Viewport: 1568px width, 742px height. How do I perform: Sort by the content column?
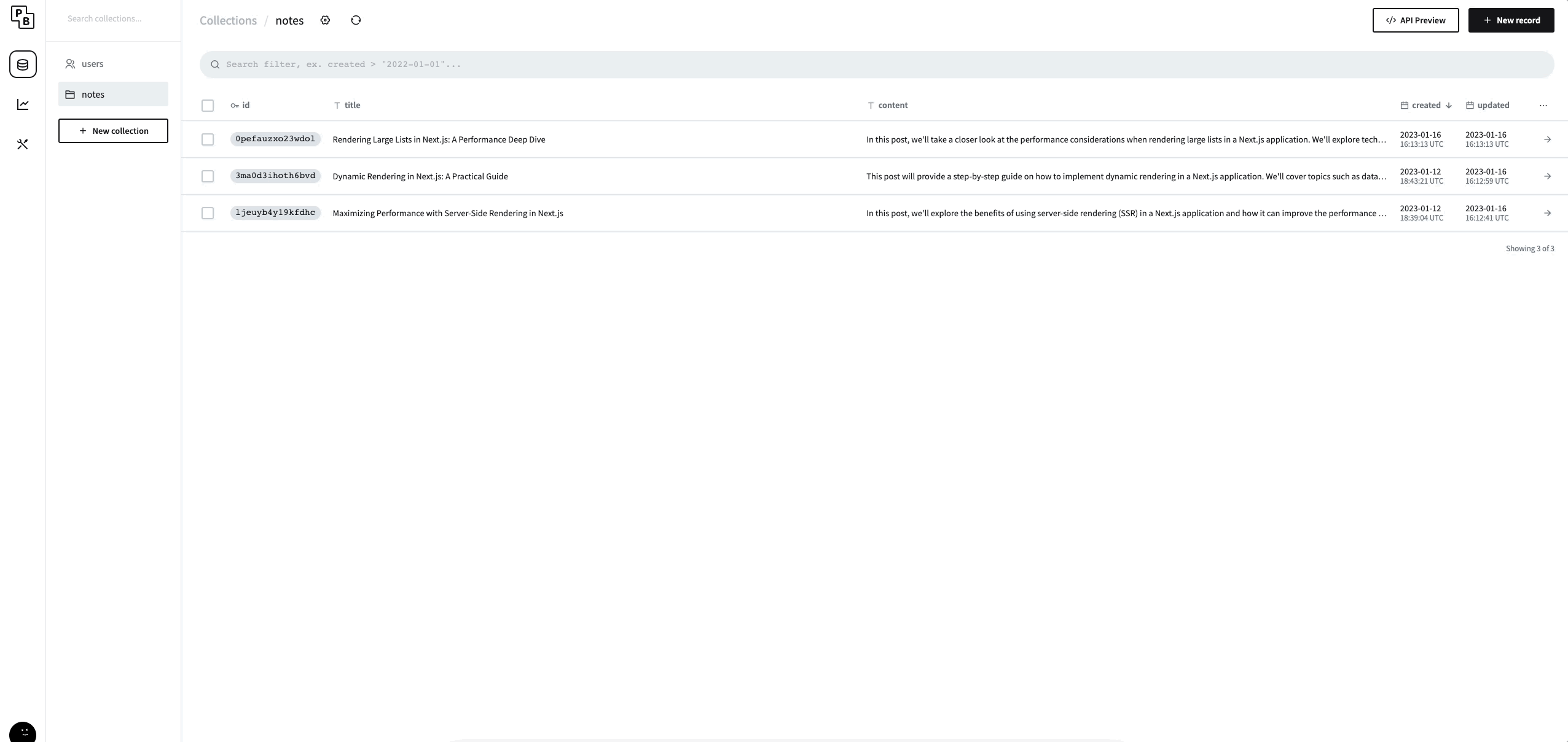887,106
